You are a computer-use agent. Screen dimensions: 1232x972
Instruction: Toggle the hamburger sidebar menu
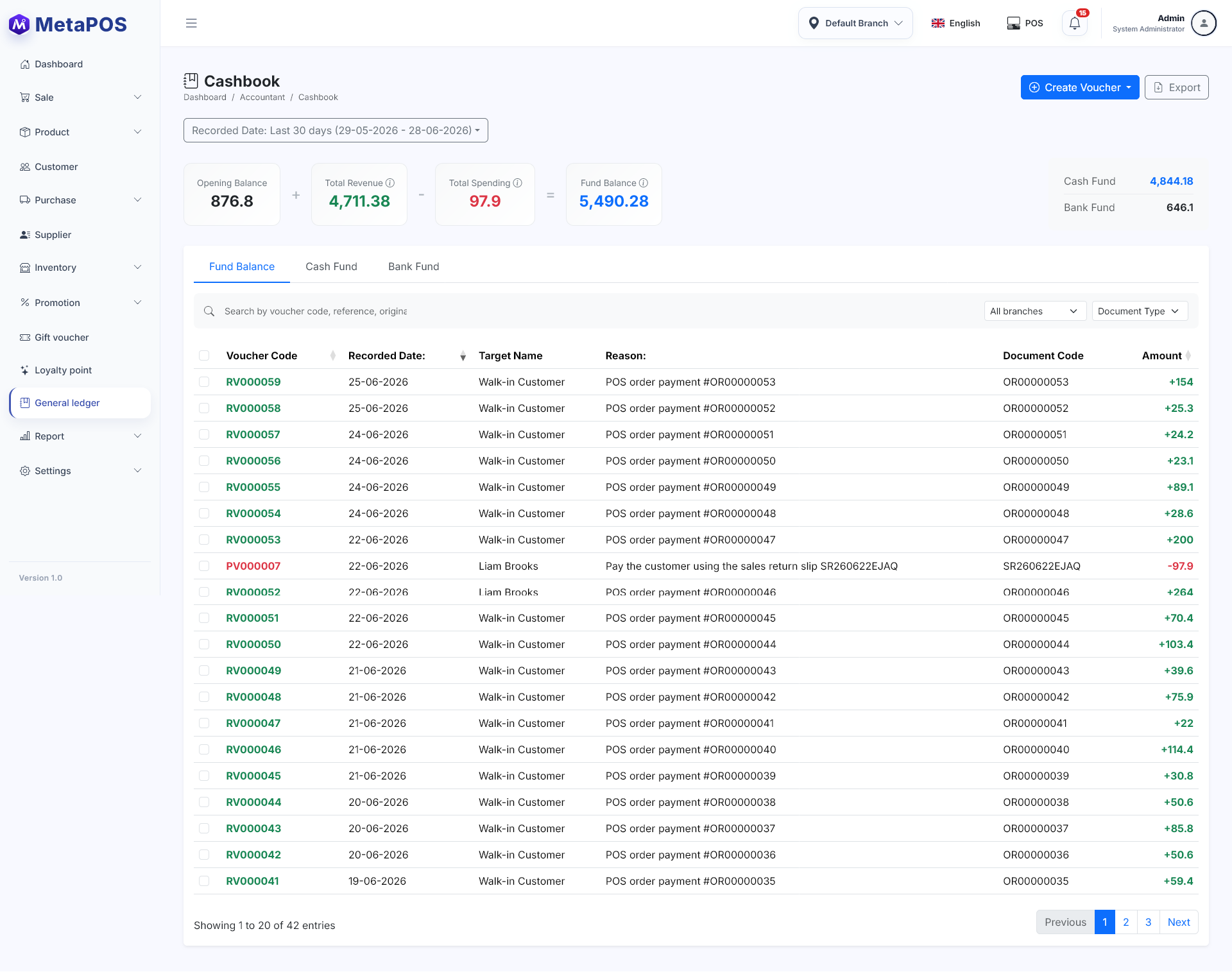191,23
